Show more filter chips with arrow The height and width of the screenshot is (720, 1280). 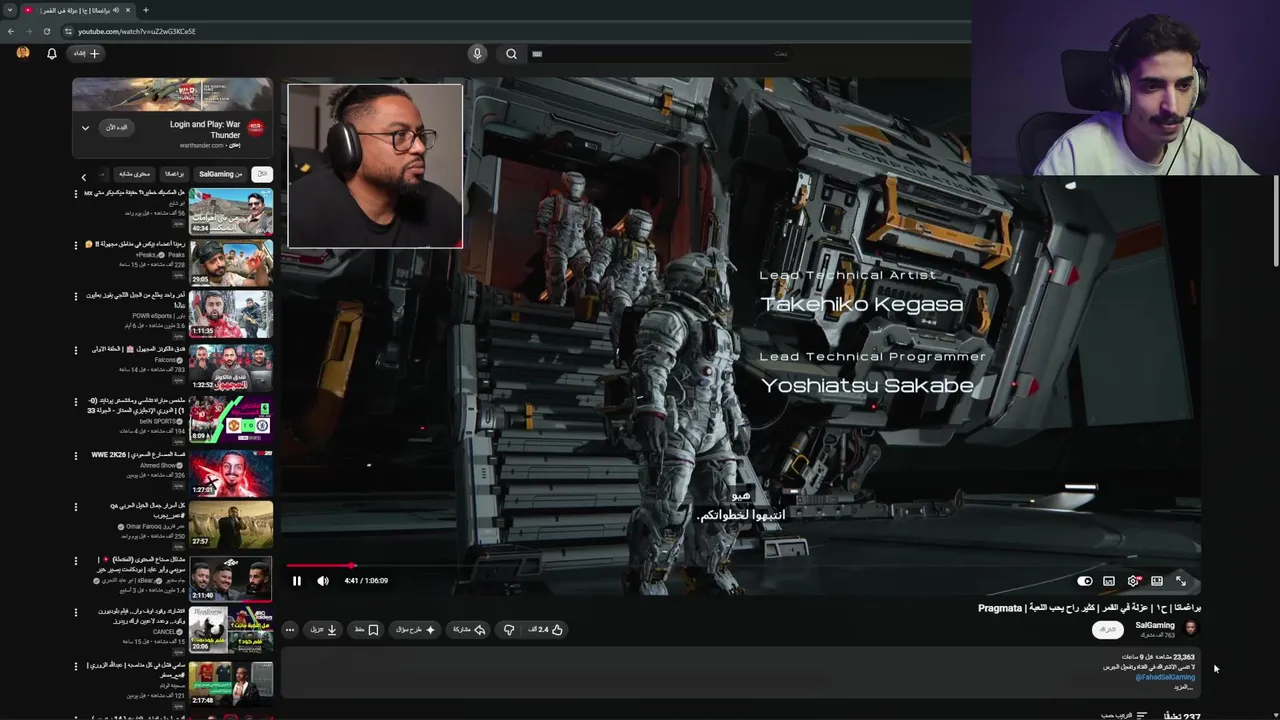[x=84, y=177]
